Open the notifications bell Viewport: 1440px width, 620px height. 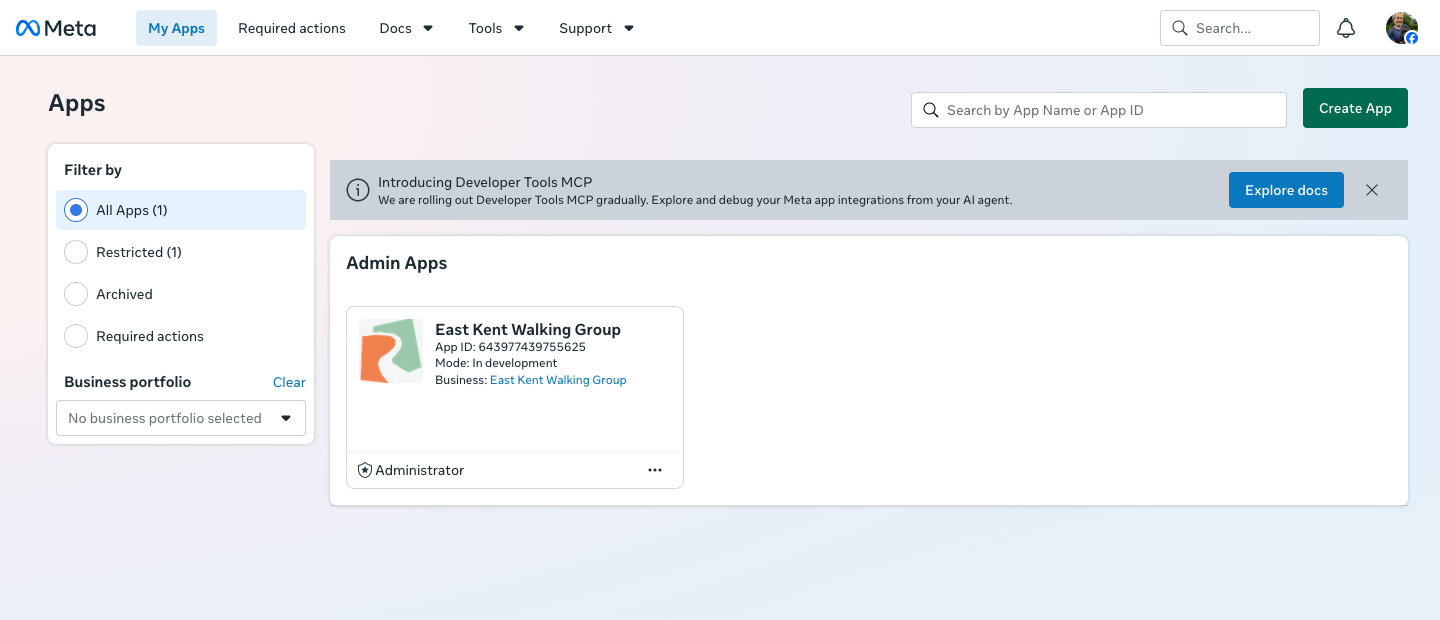tap(1346, 28)
